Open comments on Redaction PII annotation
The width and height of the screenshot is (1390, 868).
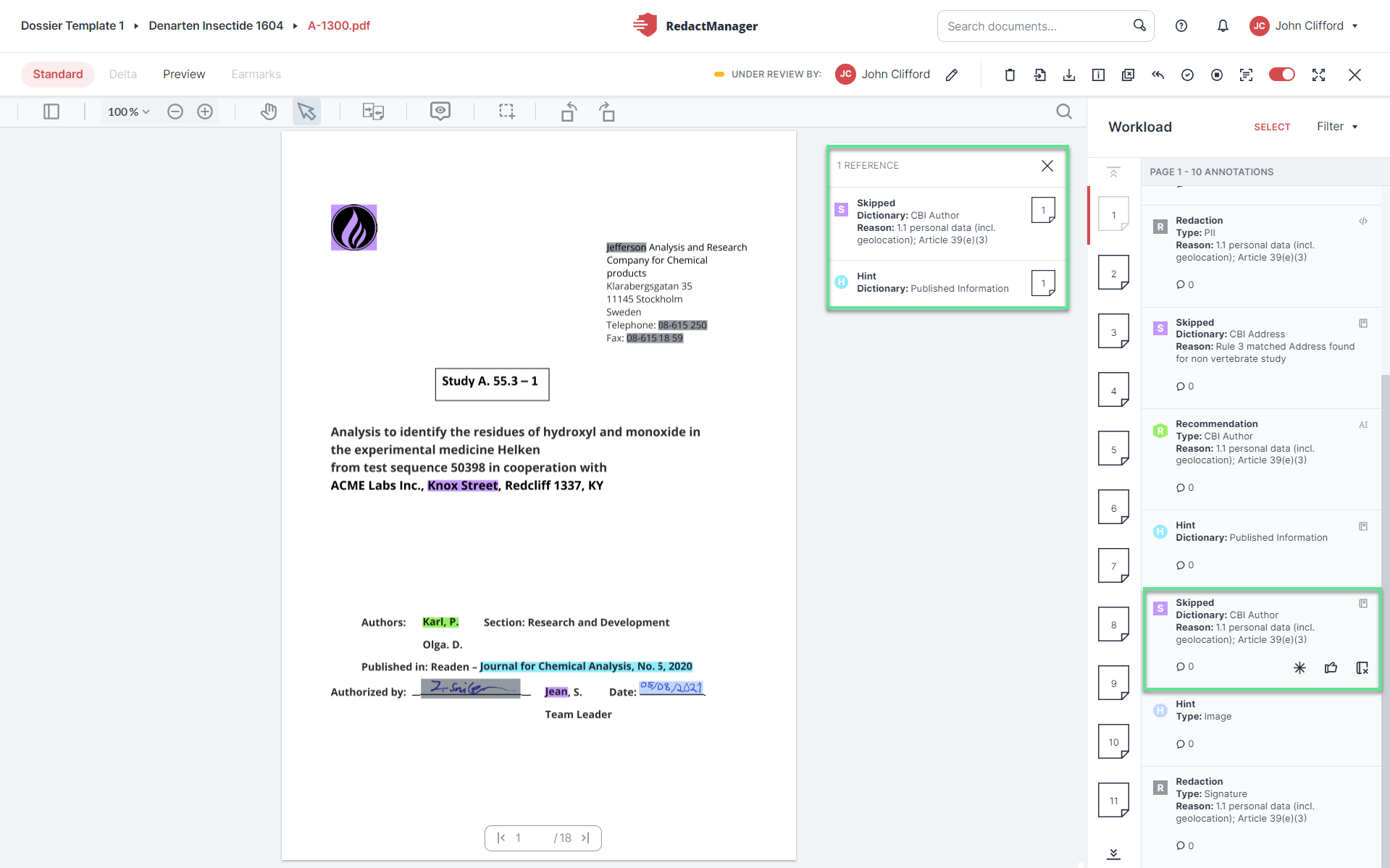pyautogui.click(x=1185, y=285)
